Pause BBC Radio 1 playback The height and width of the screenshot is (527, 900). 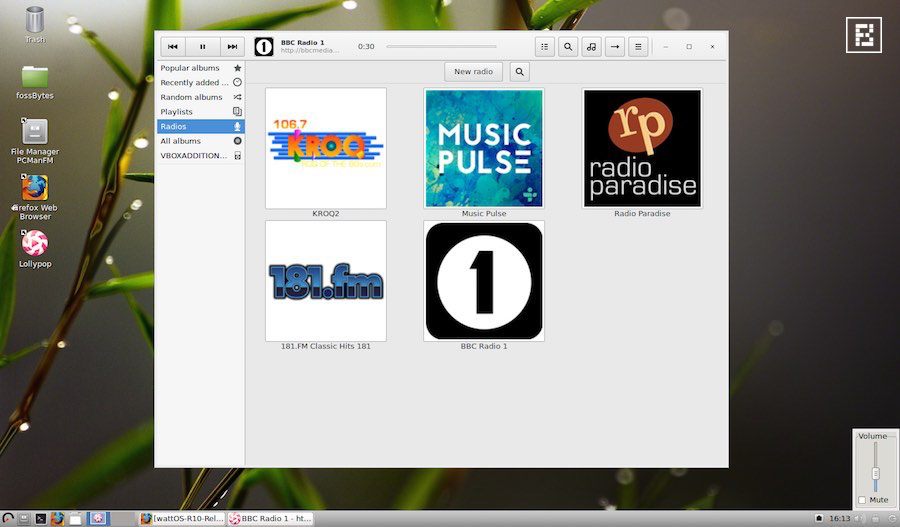point(203,46)
